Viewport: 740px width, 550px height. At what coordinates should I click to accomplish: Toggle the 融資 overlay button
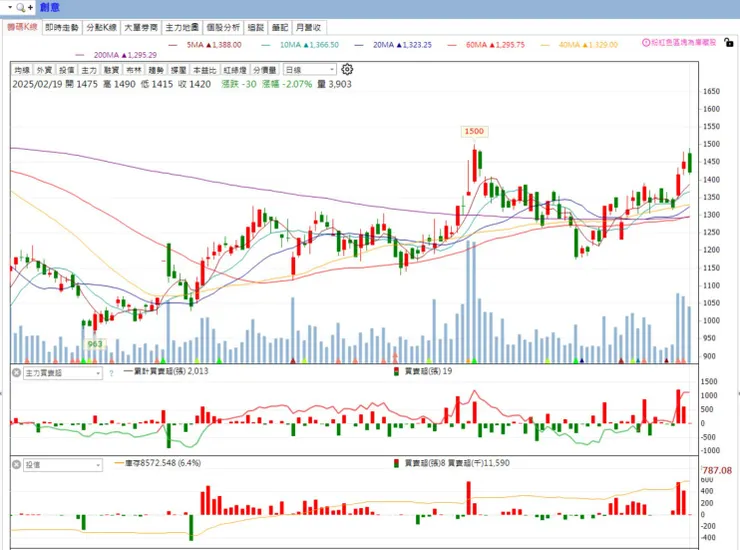111,70
